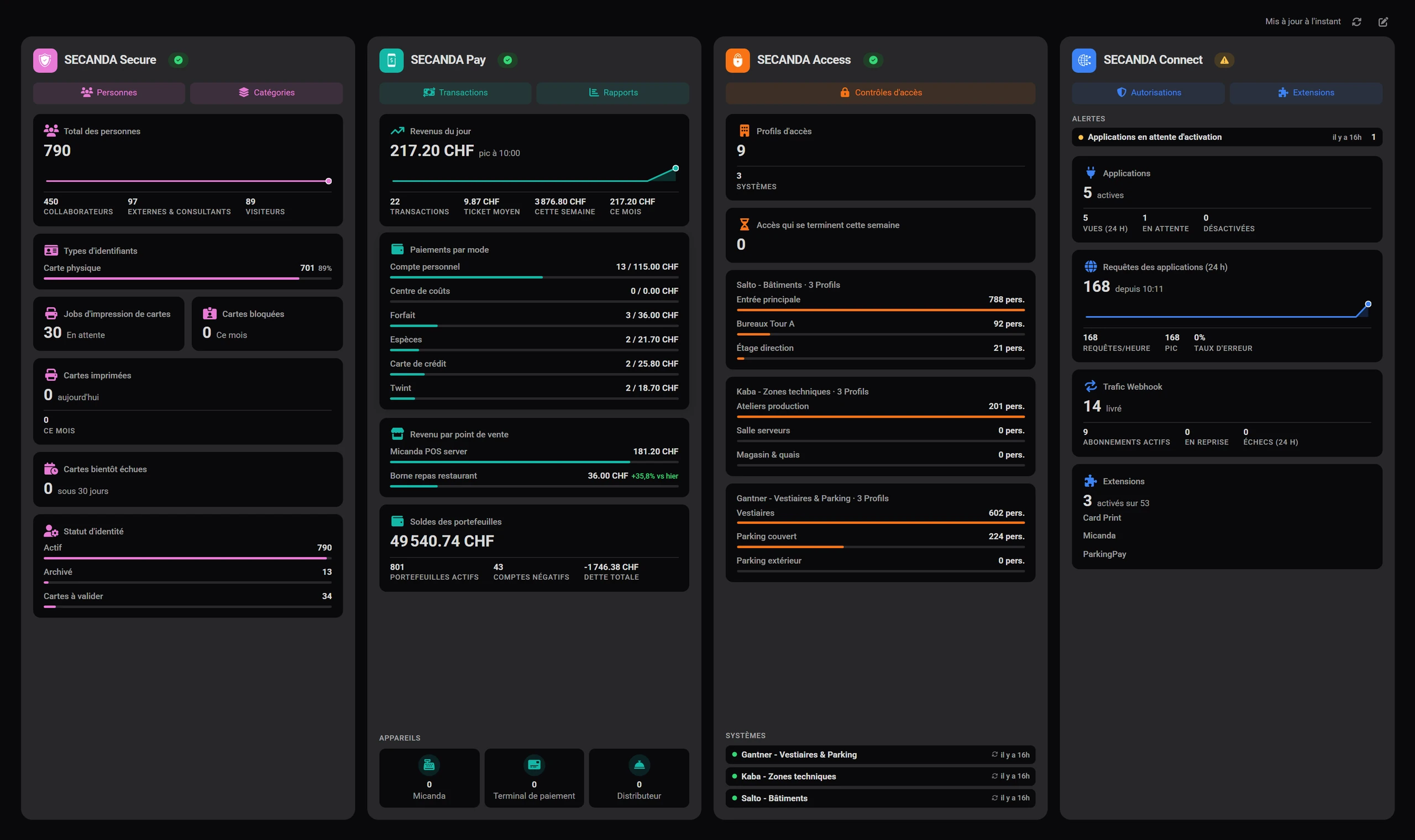Open the edit dashboard pencil icon
Image resolution: width=1415 pixels, height=840 pixels.
pyautogui.click(x=1383, y=22)
